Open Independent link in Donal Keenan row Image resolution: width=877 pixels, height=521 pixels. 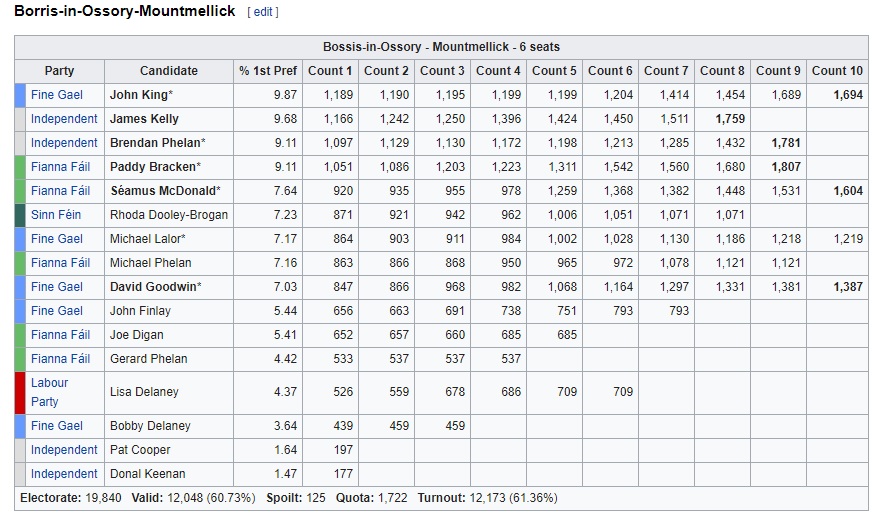[x=64, y=475]
